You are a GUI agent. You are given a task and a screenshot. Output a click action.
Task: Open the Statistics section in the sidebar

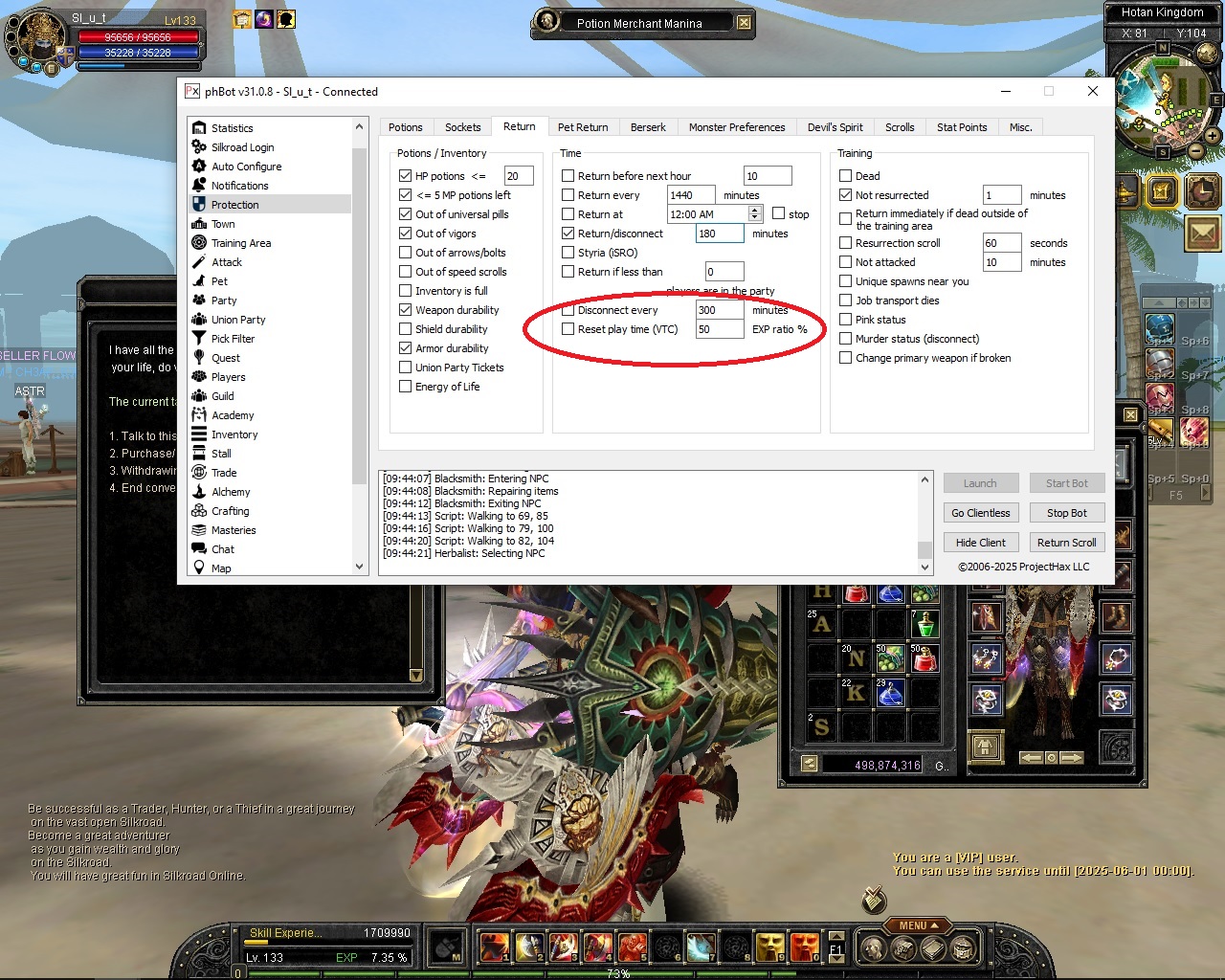coord(232,128)
